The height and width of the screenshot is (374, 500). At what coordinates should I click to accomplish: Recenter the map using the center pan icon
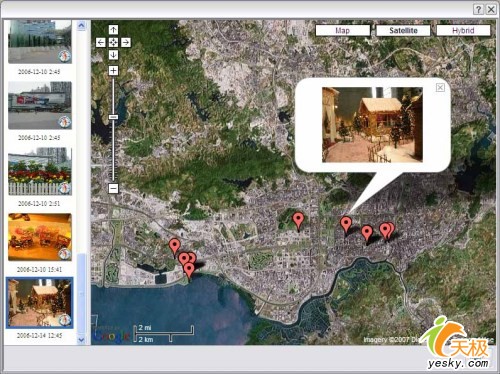pyautogui.click(x=113, y=42)
